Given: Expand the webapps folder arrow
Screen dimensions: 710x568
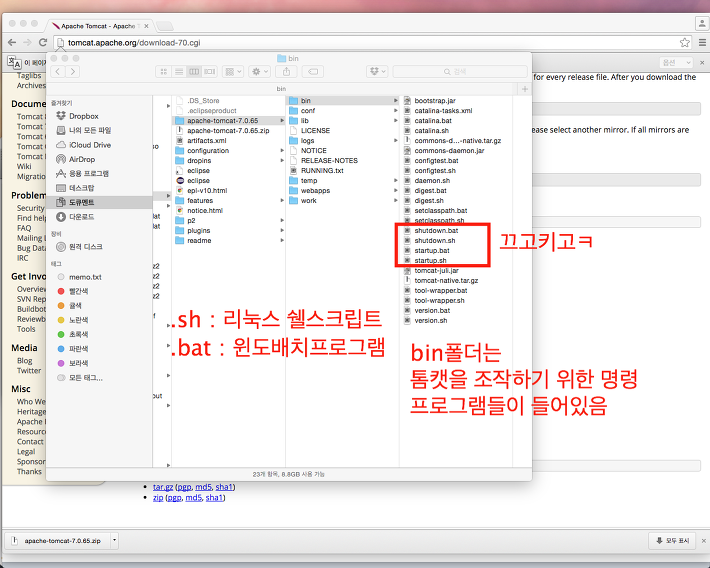Looking at the screenshot, I should [x=395, y=191].
